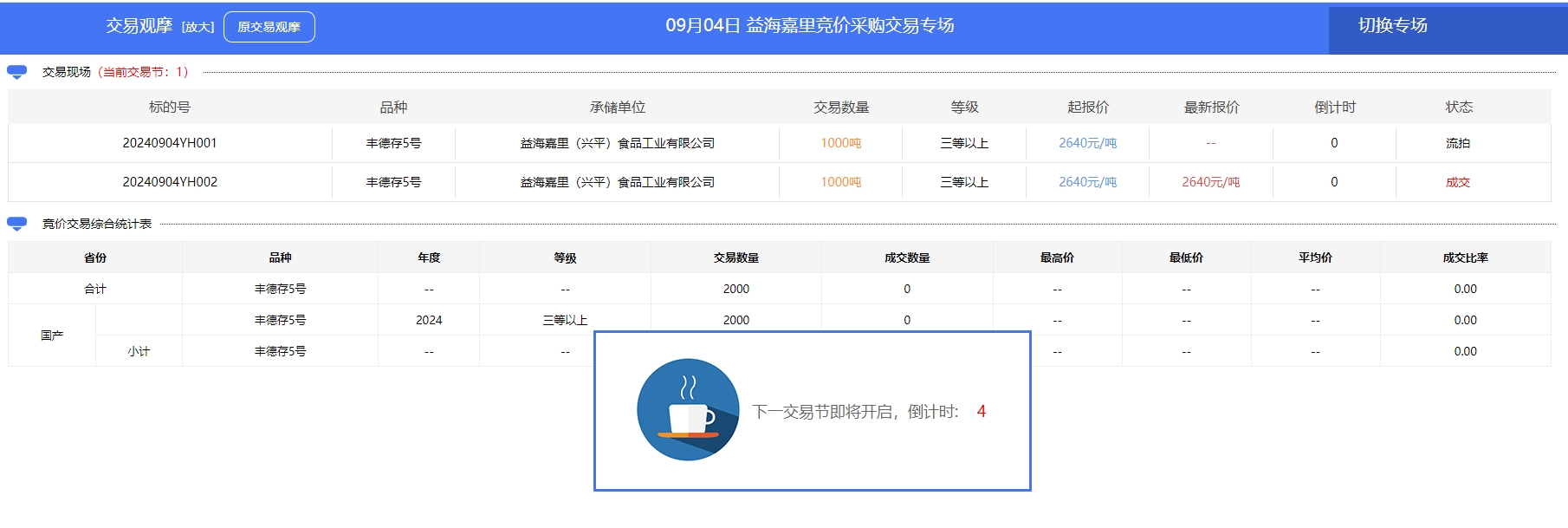
Task: Click the 年度 column header
Action: point(429,257)
